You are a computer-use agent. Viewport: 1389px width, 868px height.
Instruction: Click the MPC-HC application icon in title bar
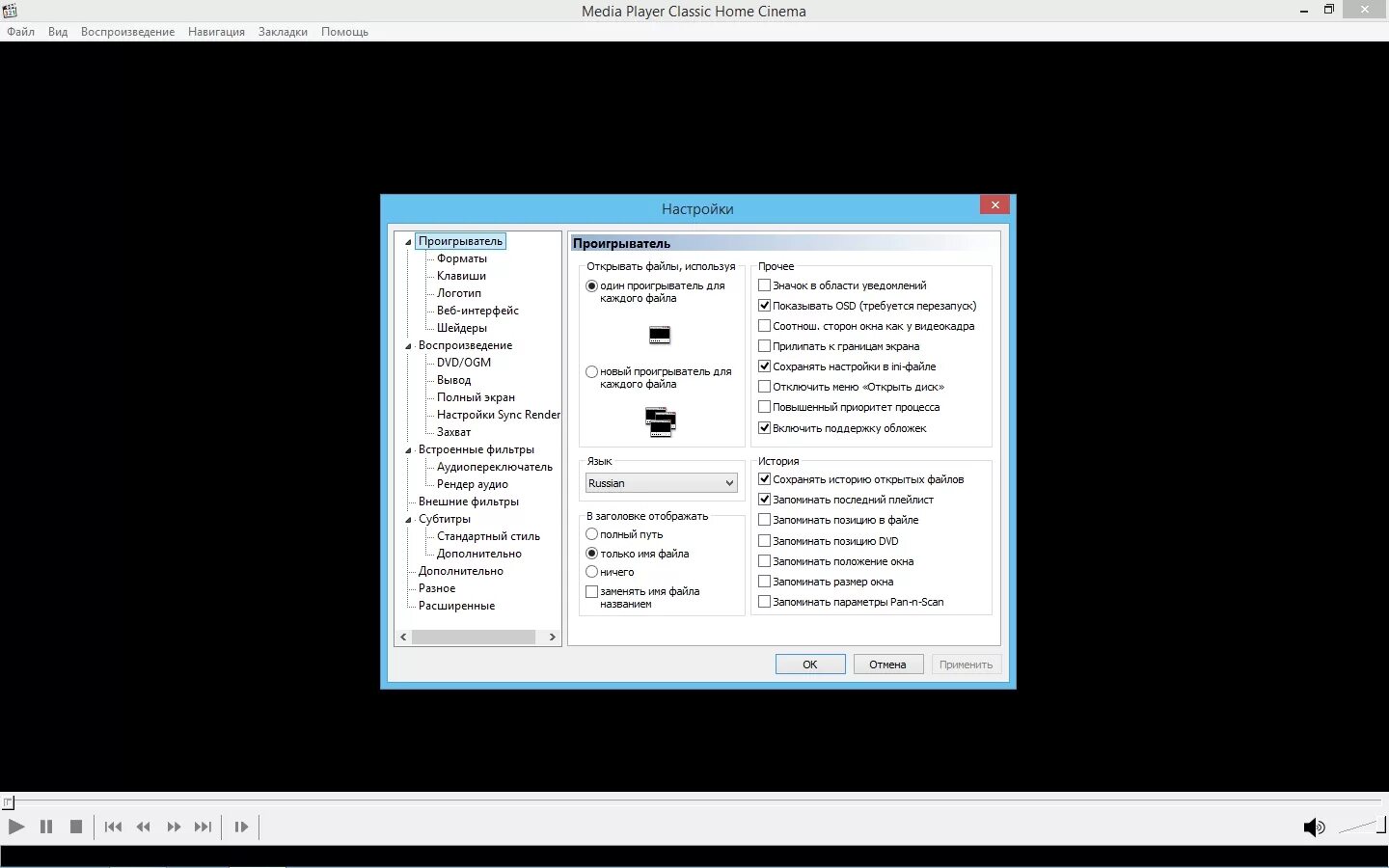point(10,11)
